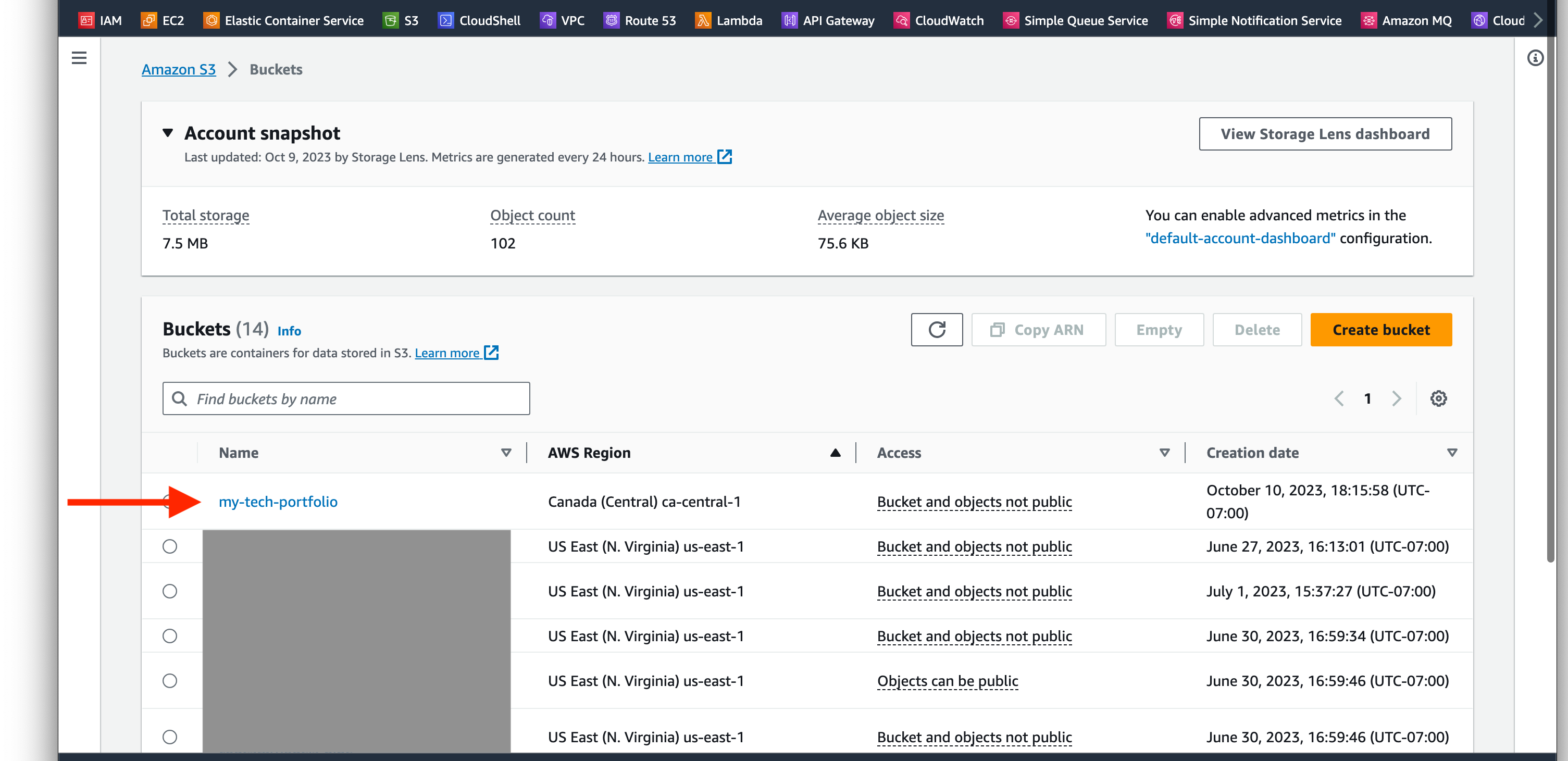
Task: Click the Amazon S3 breadcrumb link
Action: point(178,69)
